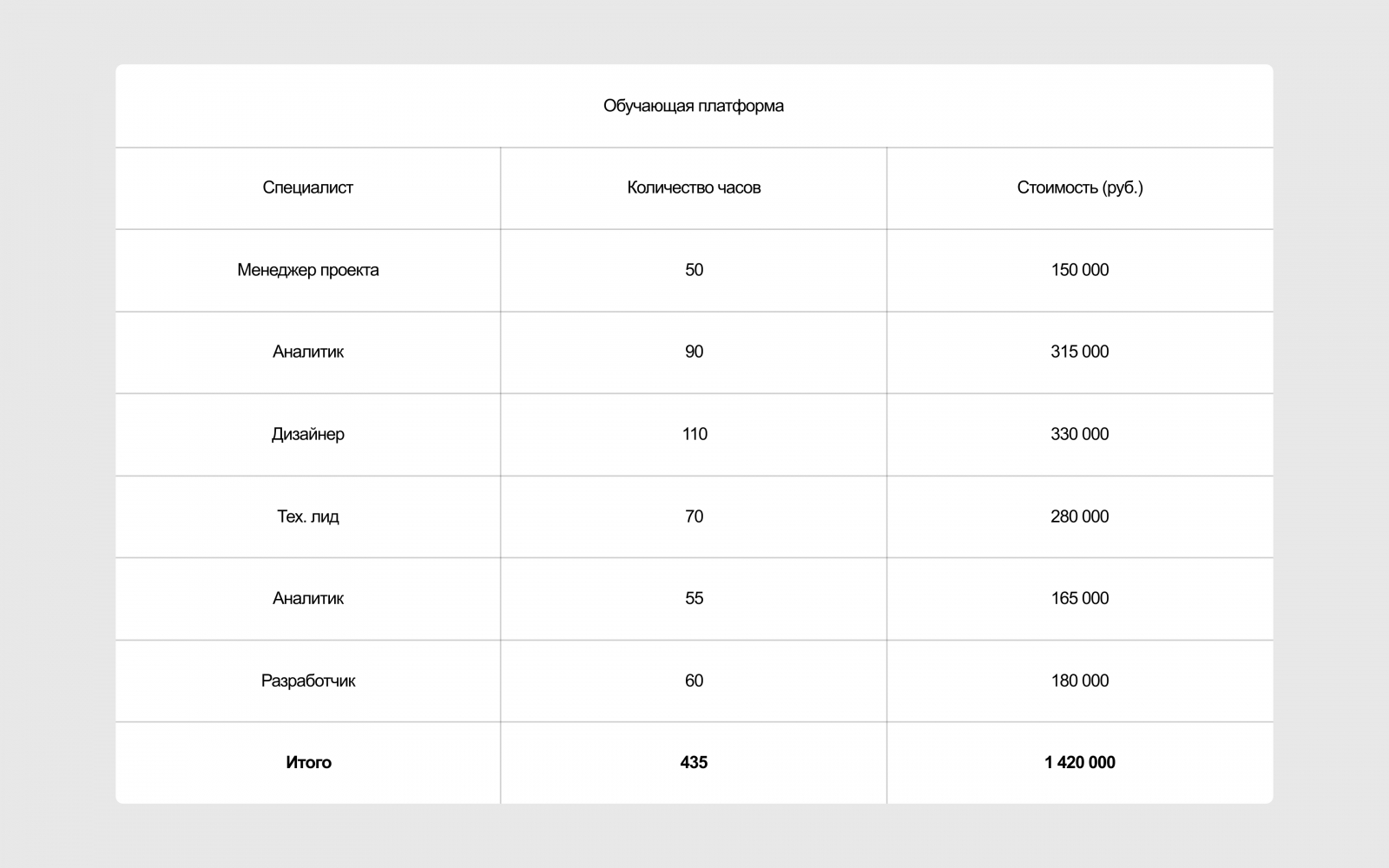1389x868 pixels.
Task: Select the "Тех. лид" cell
Action: click(308, 516)
